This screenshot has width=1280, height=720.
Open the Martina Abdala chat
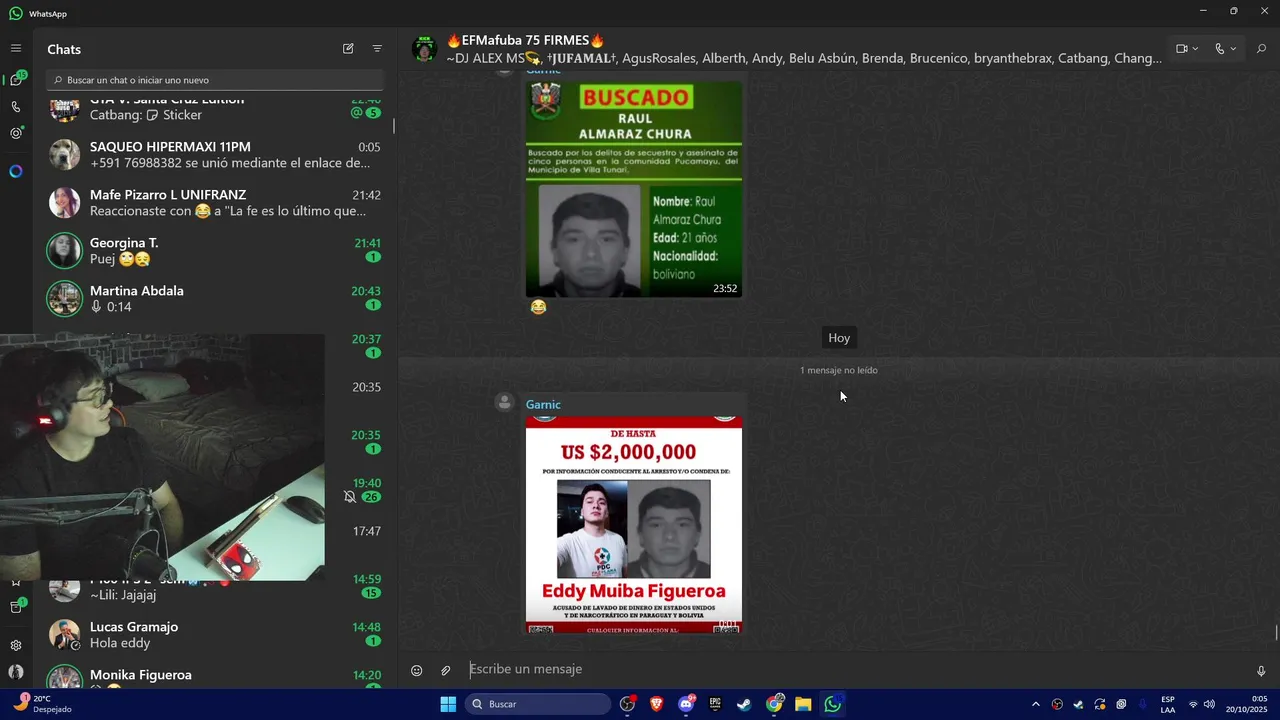(x=215, y=298)
